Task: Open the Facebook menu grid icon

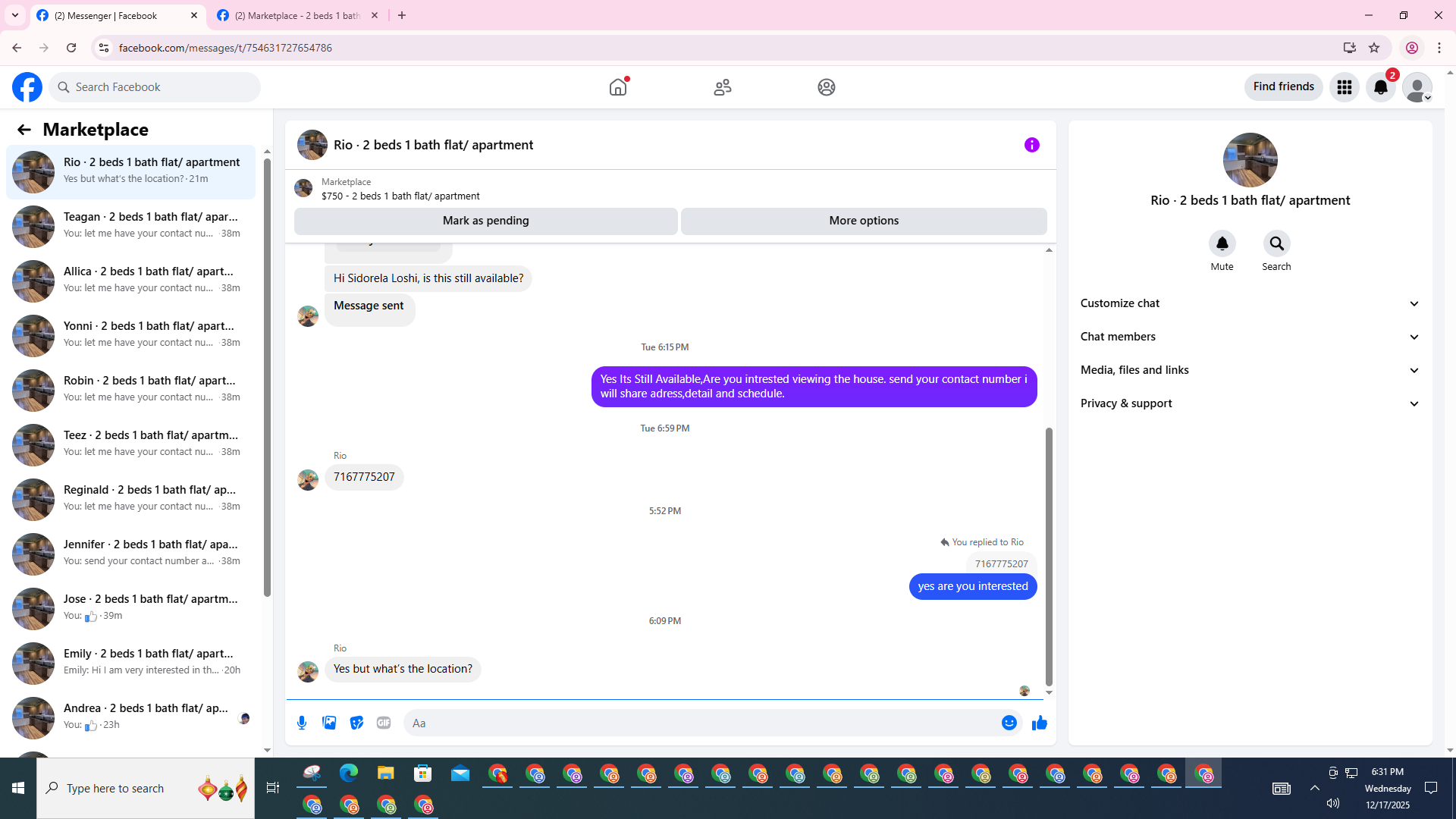Action: point(1344,87)
